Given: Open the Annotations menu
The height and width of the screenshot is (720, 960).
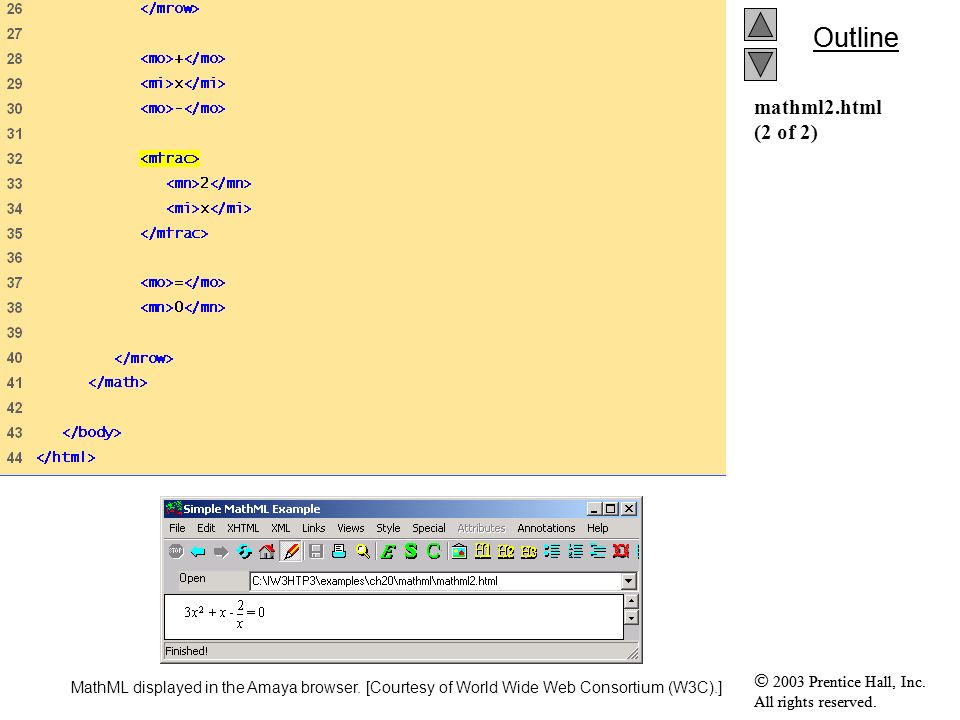Looking at the screenshot, I should tap(546, 528).
